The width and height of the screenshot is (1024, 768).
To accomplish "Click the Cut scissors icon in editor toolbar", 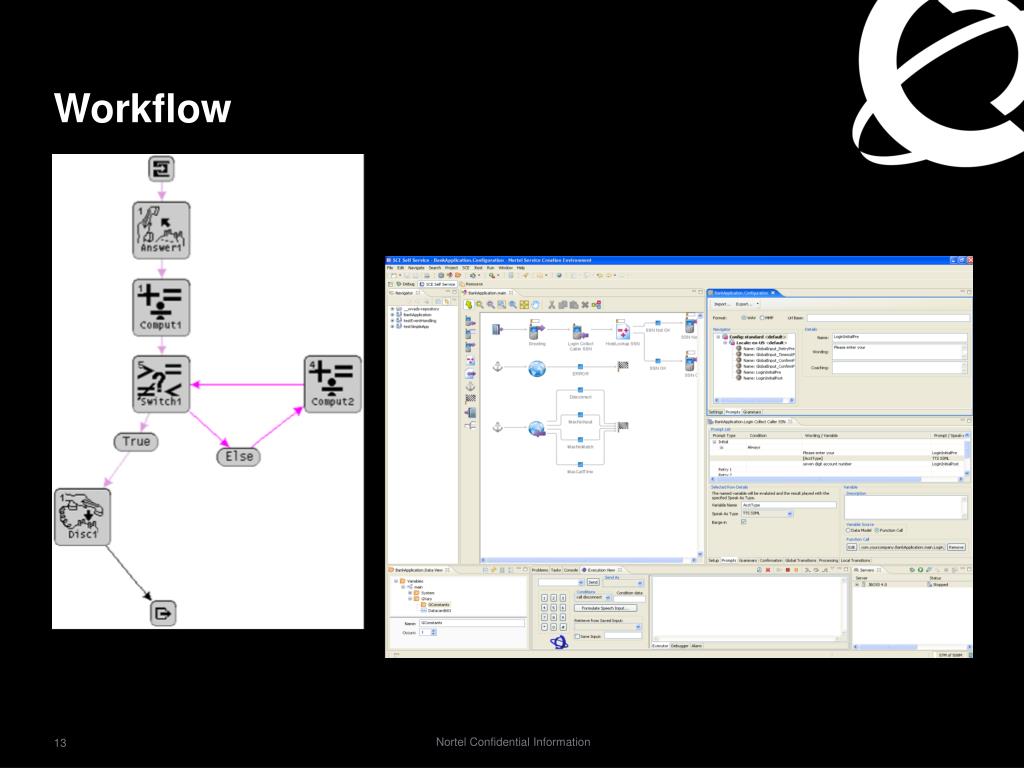I will click(x=552, y=305).
